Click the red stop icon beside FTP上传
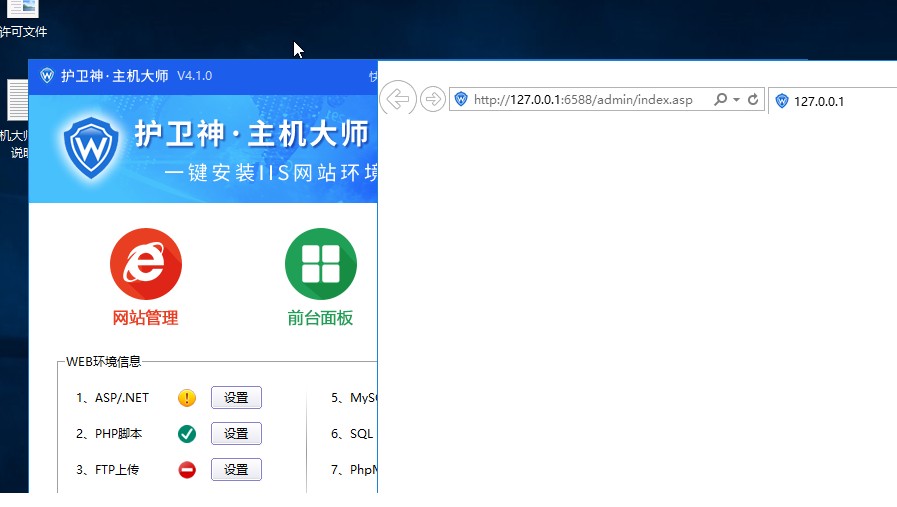Image resolution: width=897 pixels, height=507 pixels. pos(187,470)
